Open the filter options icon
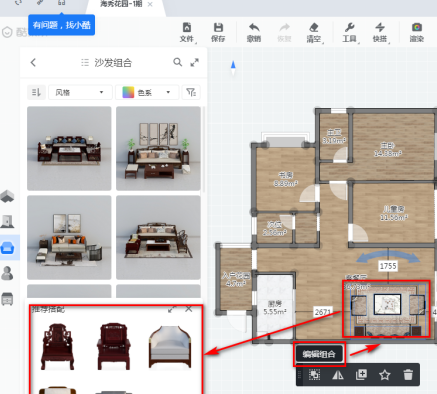Image resolution: width=437 pixels, height=394 pixels. [191, 92]
